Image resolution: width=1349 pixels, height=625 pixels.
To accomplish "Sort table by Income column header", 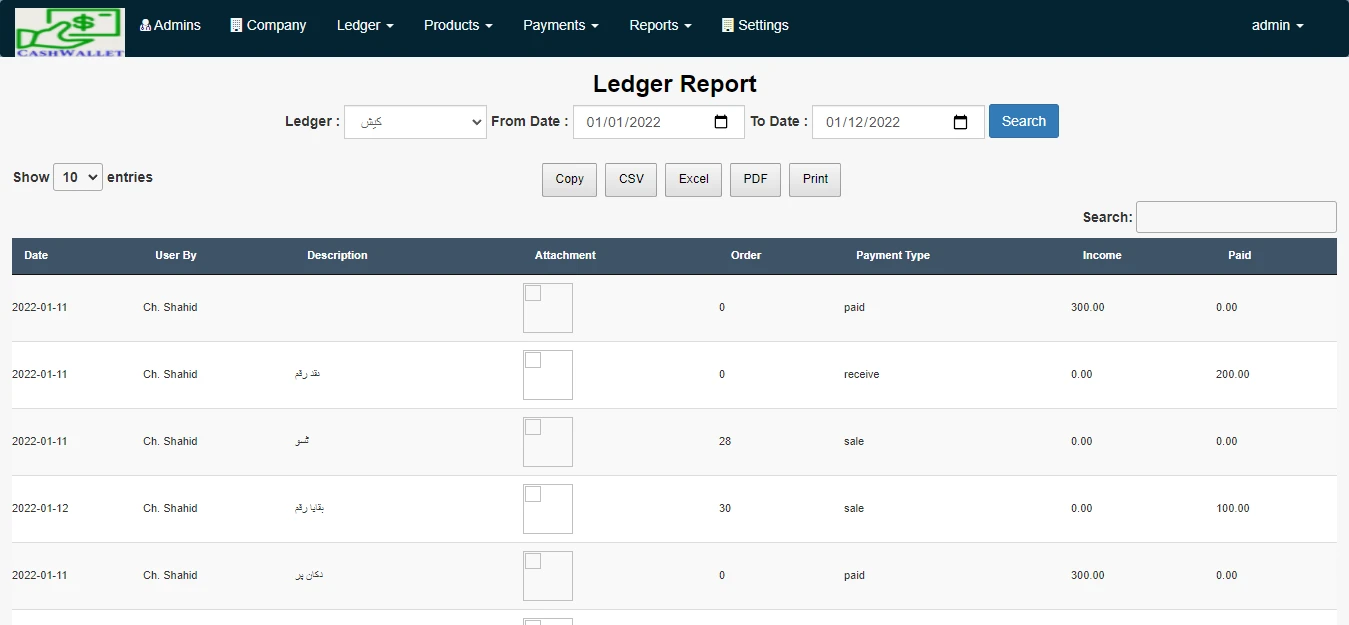I will (x=1101, y=256).
